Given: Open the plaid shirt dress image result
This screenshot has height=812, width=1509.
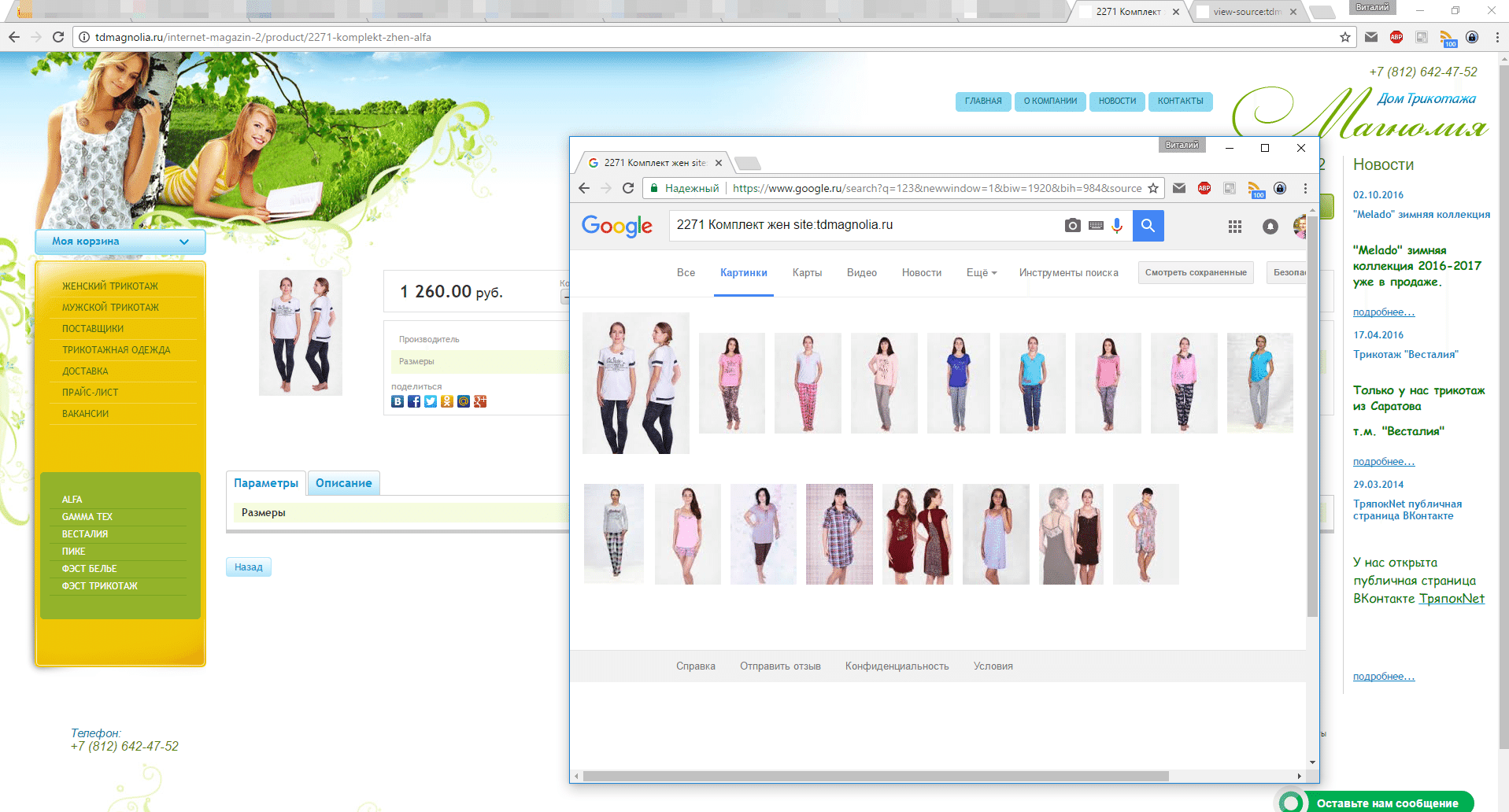Looking at the screenshot, I should (x=839, y=534).
